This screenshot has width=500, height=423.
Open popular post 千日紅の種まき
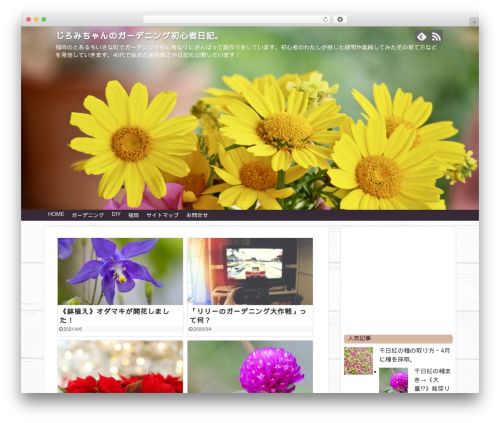pyautogui.click(x=432, y=380)
